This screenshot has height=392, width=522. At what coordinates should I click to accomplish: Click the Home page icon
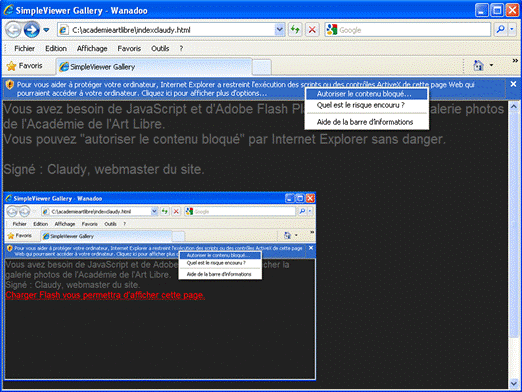pos(478,66)
